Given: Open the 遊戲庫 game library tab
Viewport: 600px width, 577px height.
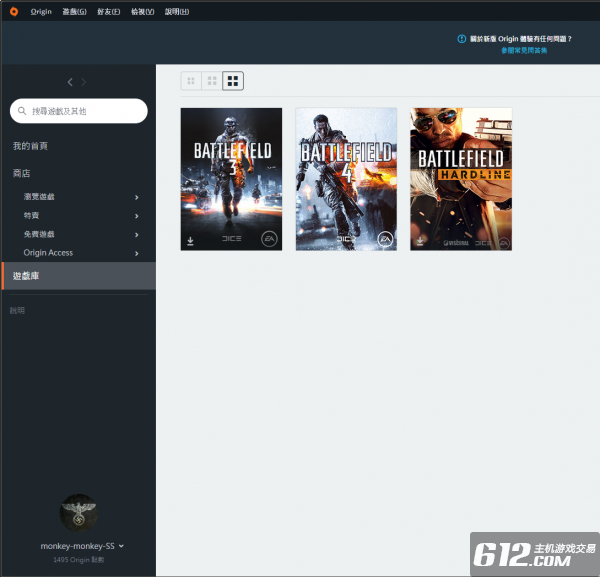Looking at the screenshot, I should tap(79, 276).
